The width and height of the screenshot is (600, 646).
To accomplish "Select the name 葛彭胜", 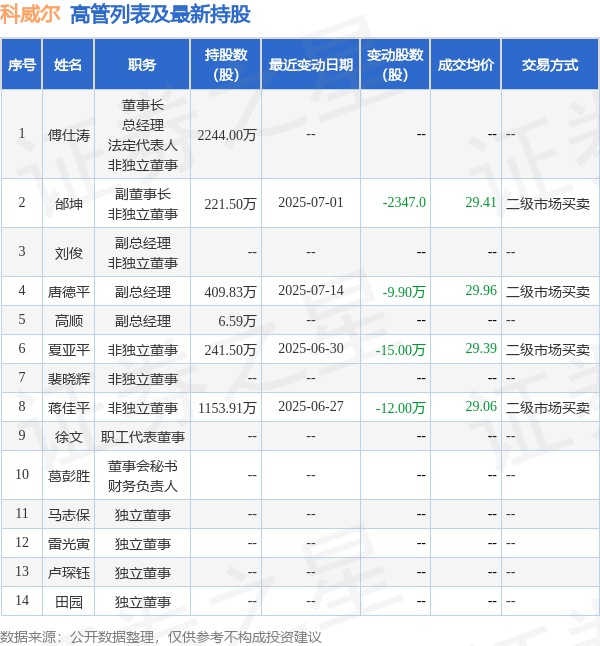I will pyautogui.click(x=68, y=476).
